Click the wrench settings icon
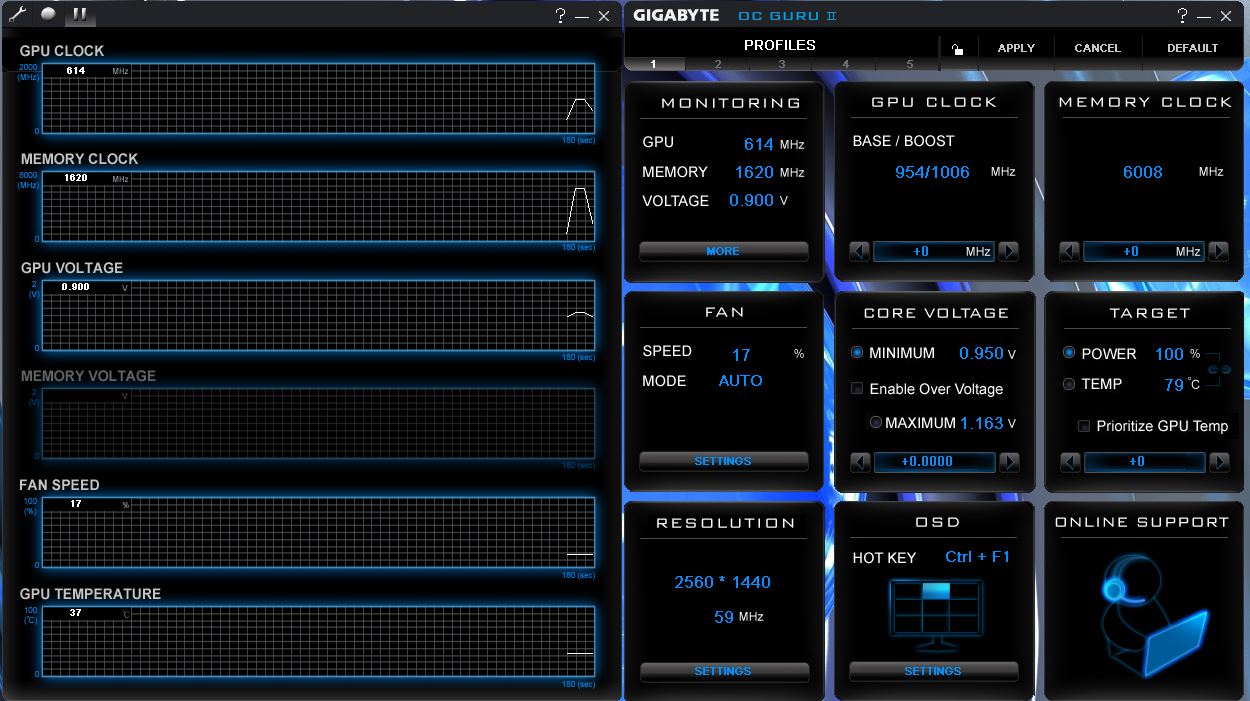Viewport: 1250px width, 701px height. (x=17, y=14)
